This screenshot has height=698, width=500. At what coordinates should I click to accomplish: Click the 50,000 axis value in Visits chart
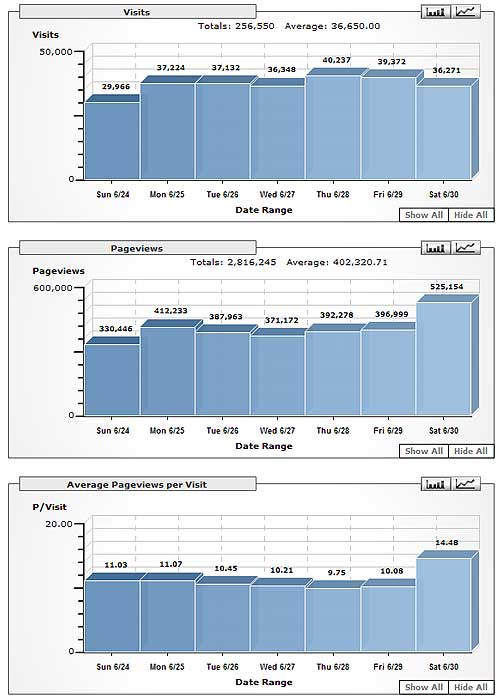pyautogui.click(x=56, y=52)
